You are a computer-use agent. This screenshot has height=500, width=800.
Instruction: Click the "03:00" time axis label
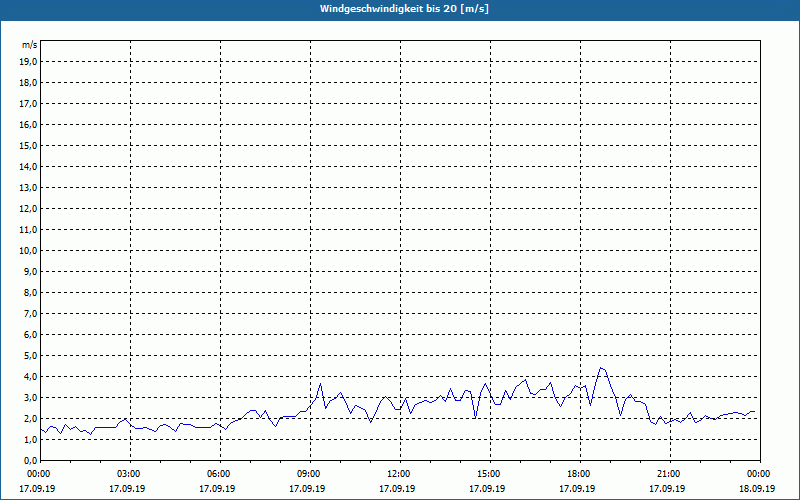click(130, 474)
